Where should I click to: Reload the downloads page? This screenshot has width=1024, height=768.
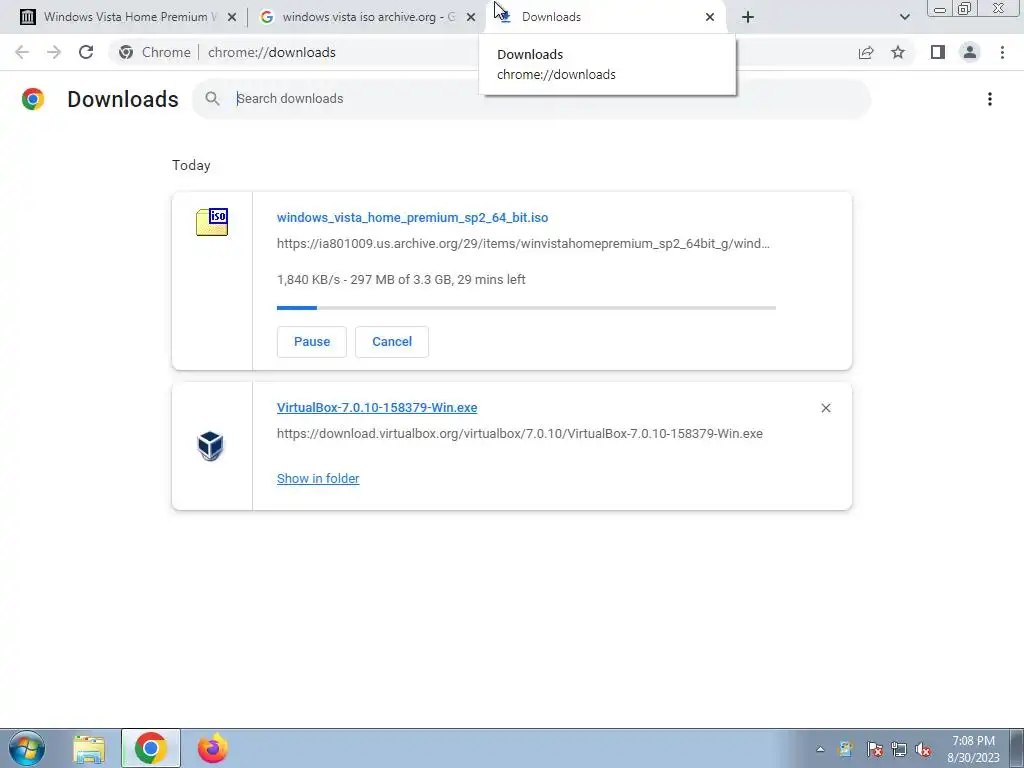tap(86, 52)
